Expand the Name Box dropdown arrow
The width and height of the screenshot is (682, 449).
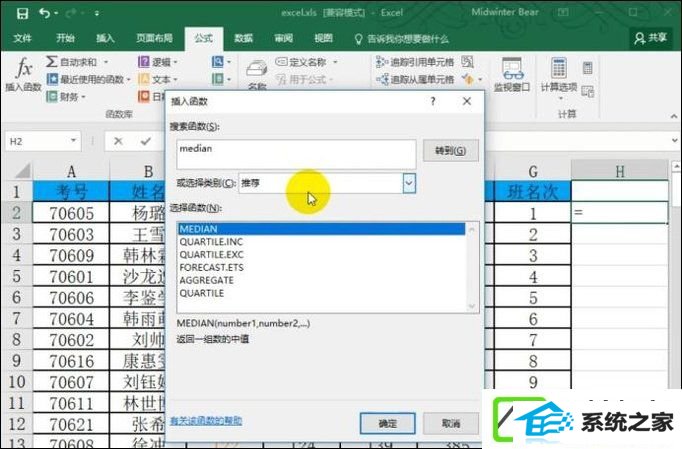pos(73,141)
